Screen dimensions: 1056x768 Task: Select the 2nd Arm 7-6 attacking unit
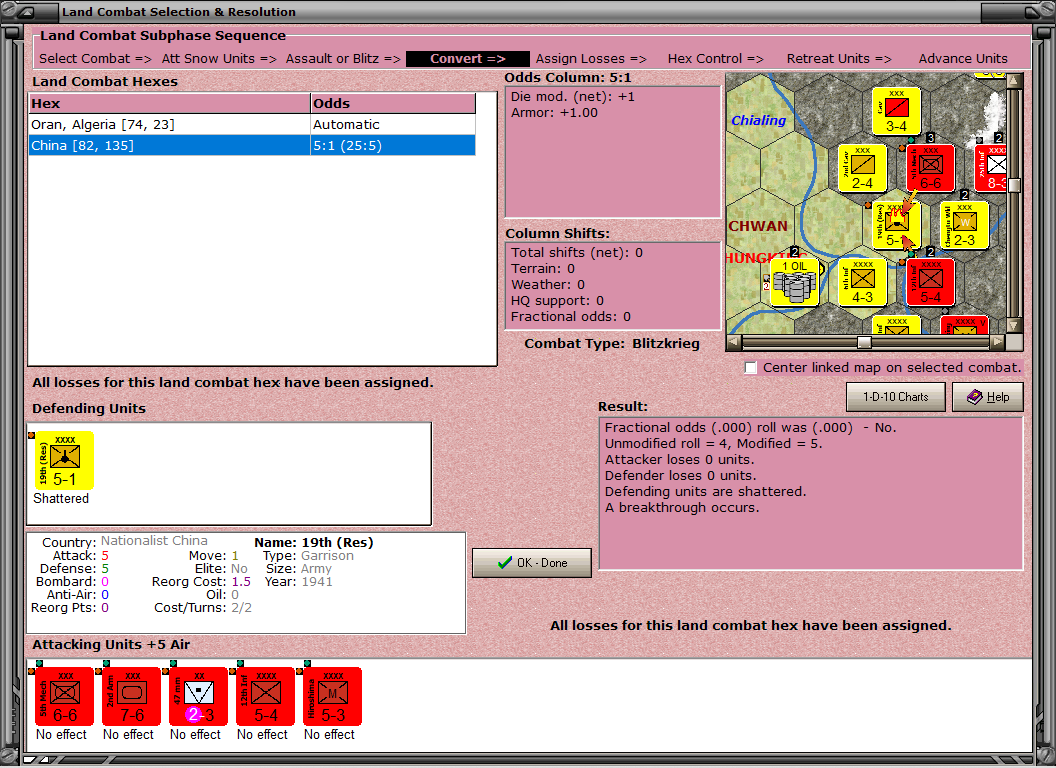[x=131, y=697]
